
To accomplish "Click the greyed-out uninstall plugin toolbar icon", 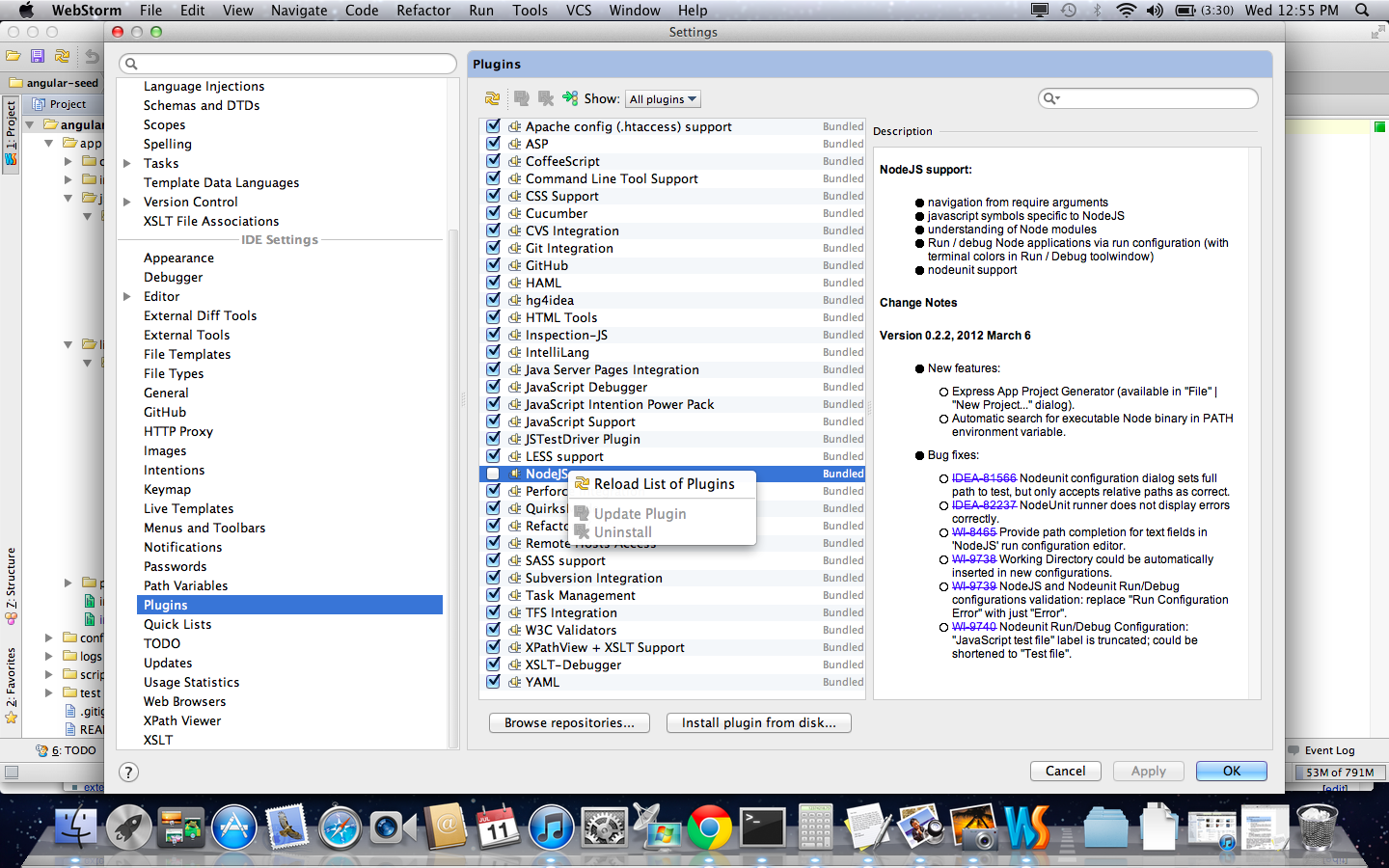I will coord(546,98).
